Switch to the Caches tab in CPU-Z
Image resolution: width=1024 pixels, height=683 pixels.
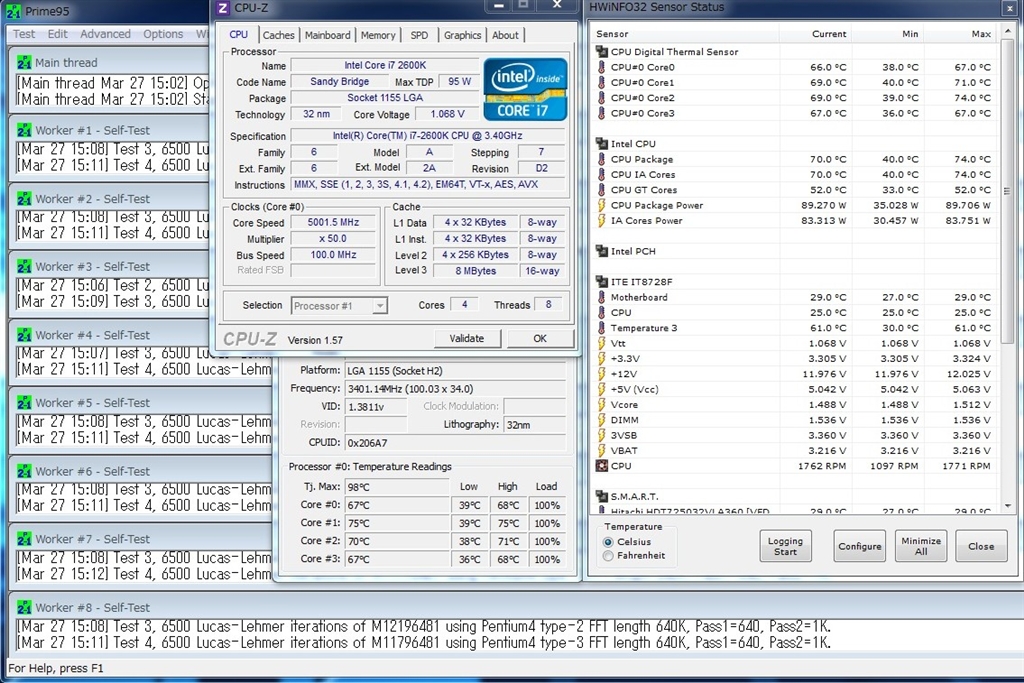pos(279,35)
